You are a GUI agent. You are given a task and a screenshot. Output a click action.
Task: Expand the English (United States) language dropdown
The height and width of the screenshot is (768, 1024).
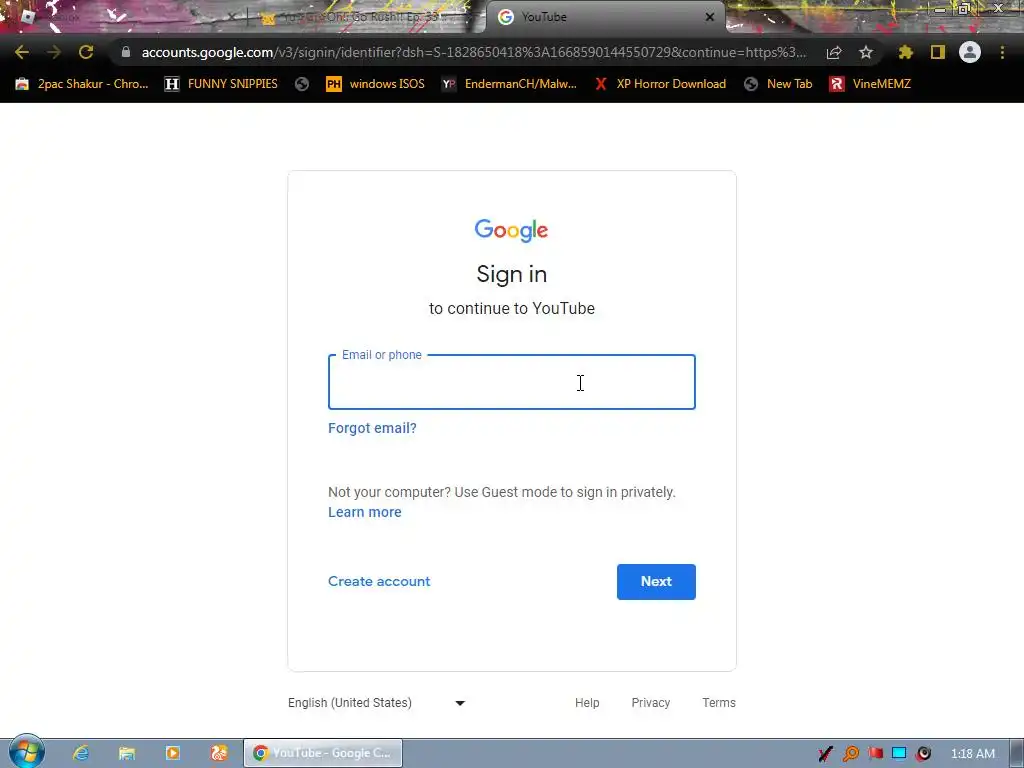pyautogui.click(x=377, y=703)
